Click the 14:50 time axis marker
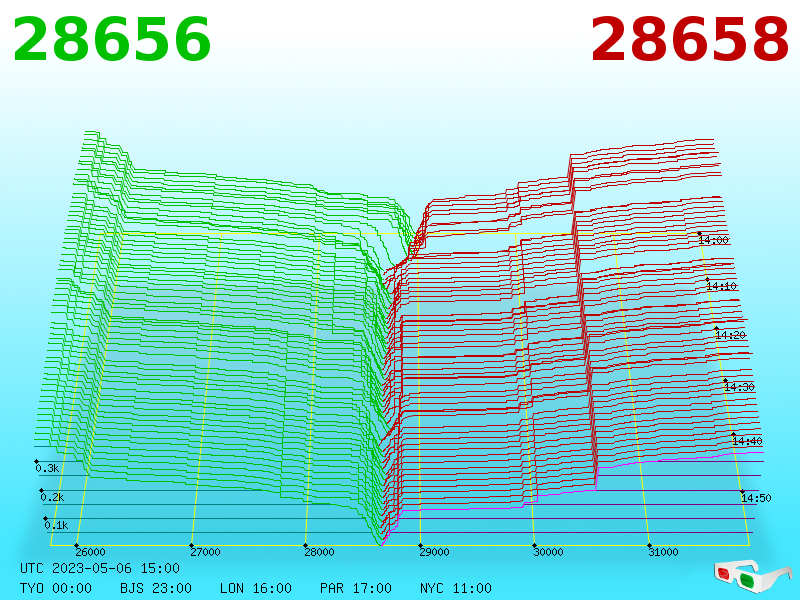 pos(756,497)
